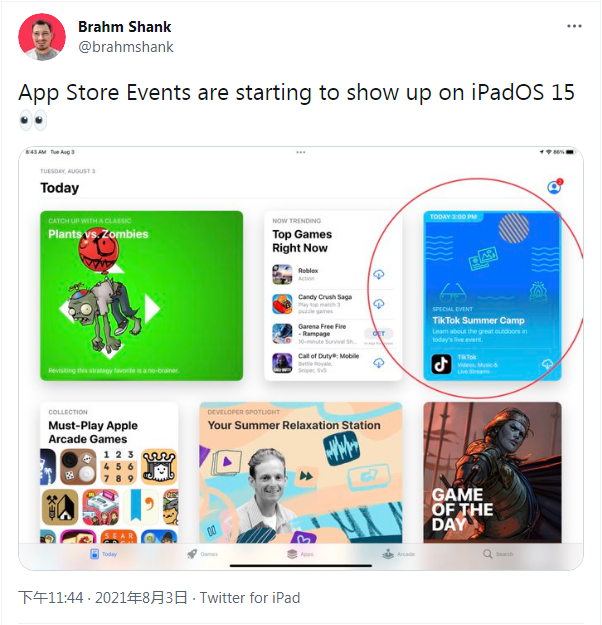Switch to the Games tab
602x625 pixels.
(x=203, y=554)
